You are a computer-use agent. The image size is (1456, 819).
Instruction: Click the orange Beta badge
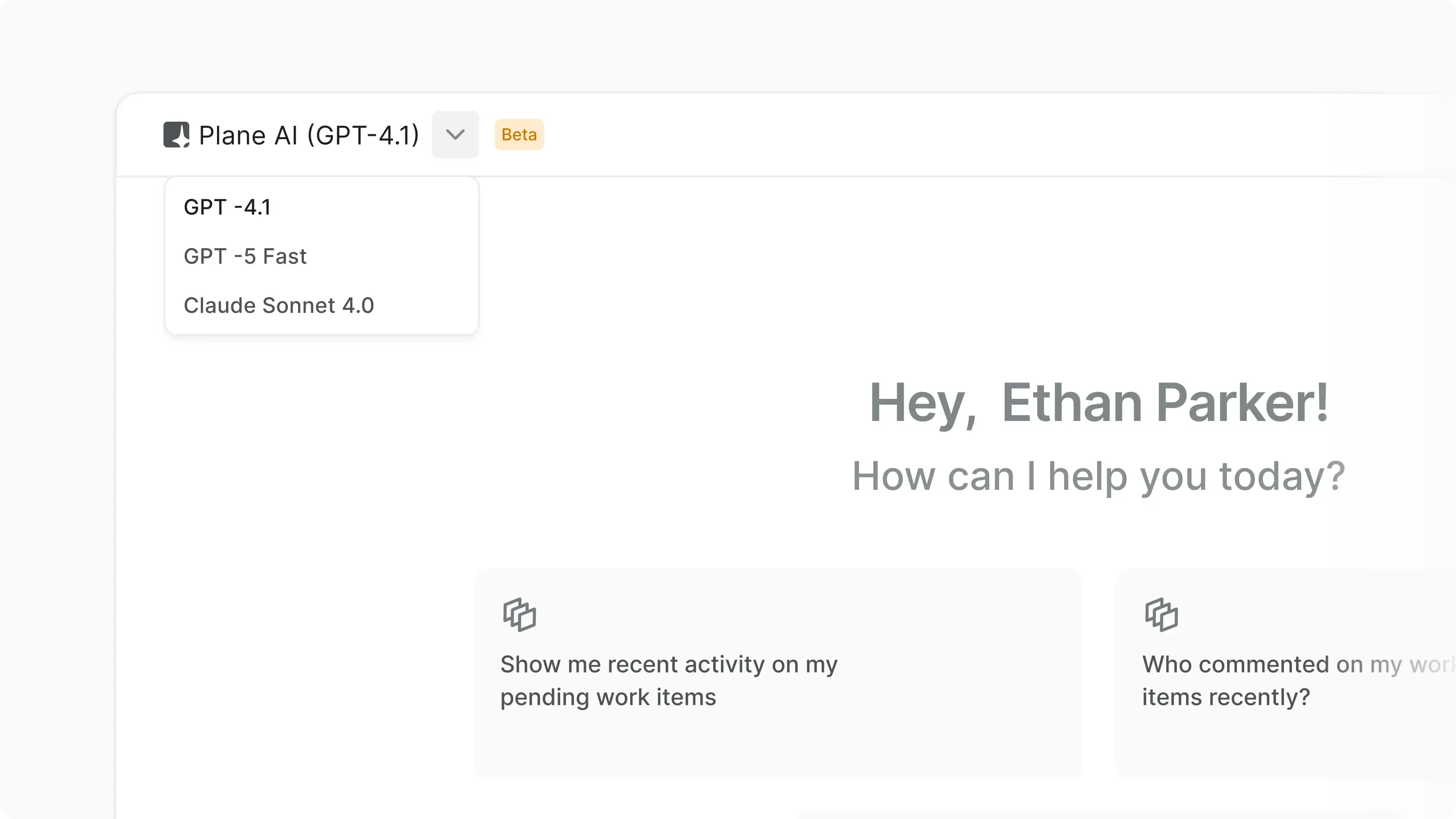tap(519, 135)
